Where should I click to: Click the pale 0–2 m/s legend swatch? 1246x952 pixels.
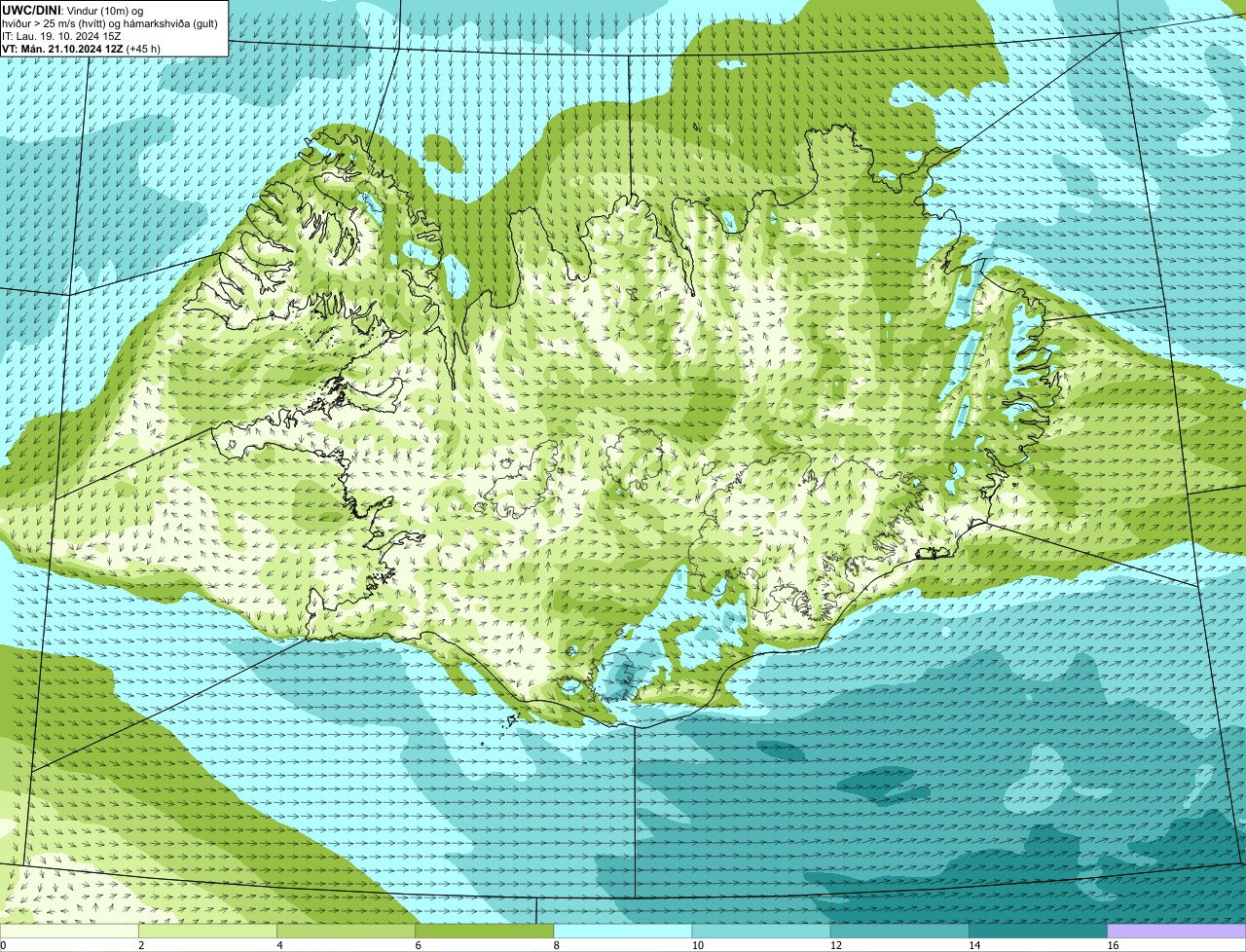[x=69, y=932]
